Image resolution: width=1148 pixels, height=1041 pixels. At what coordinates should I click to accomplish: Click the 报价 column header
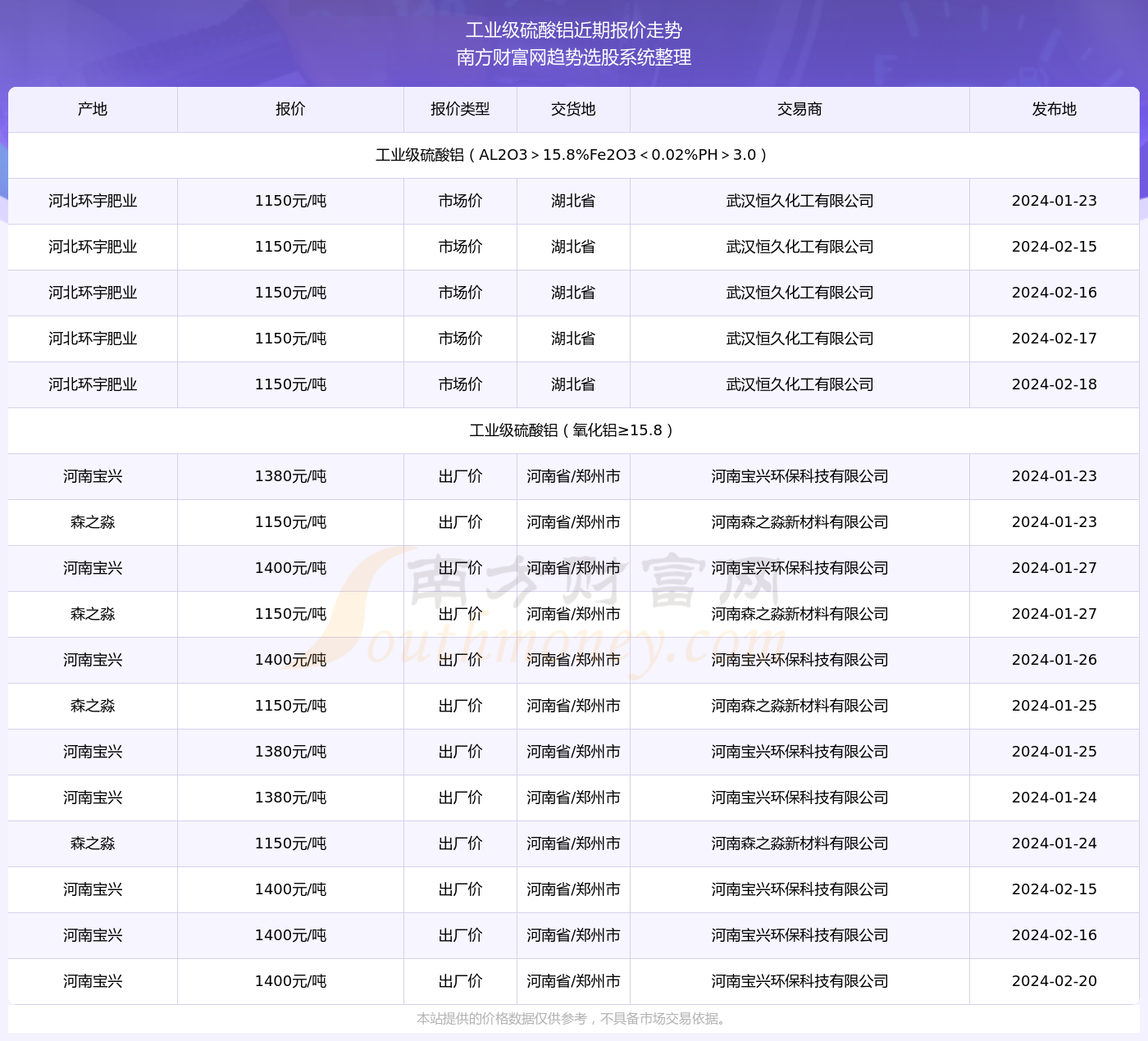click(x=290, y=109)
